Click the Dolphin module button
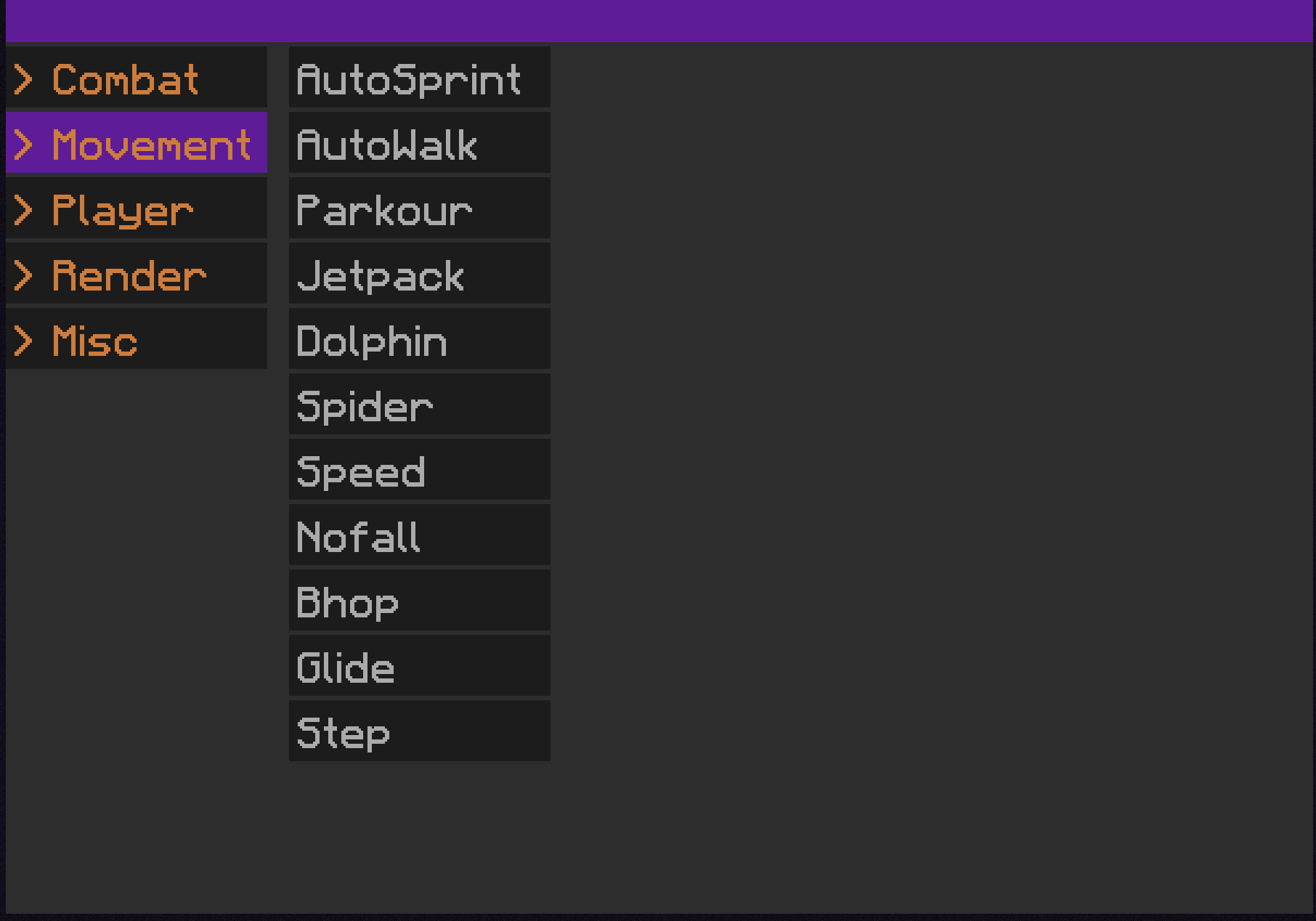1316x921 pixels. [x=420, y=338]
